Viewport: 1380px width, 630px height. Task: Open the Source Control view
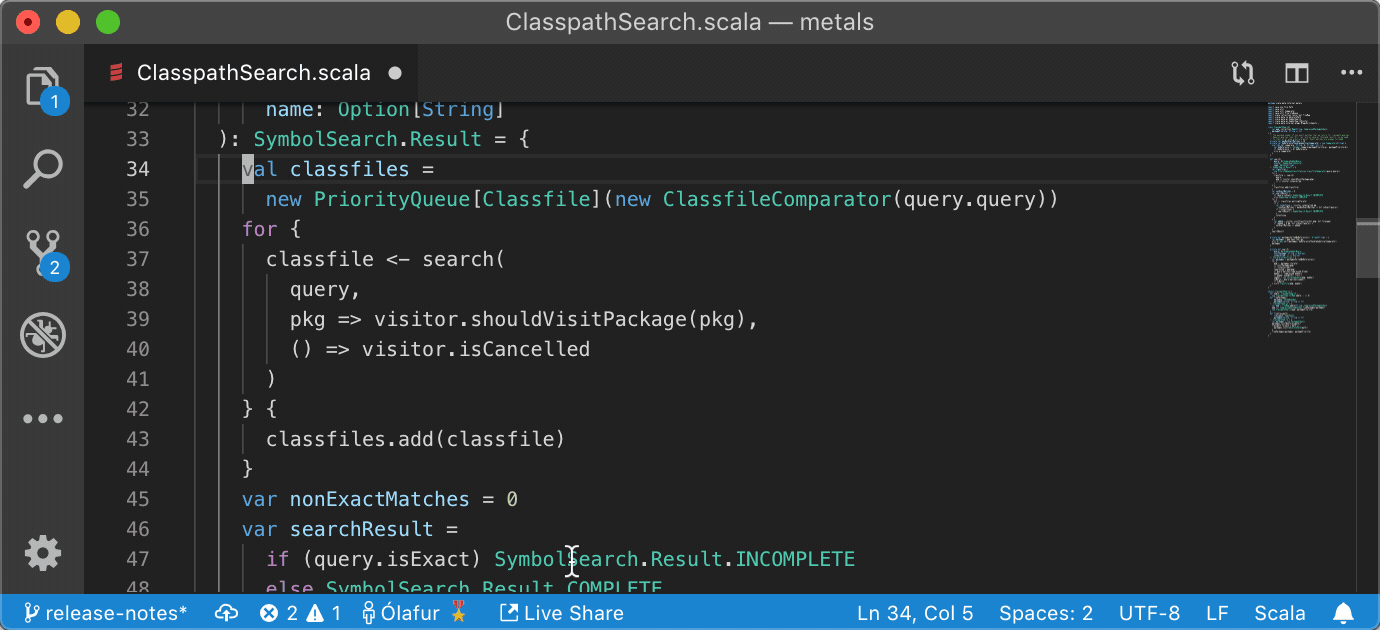43,252
